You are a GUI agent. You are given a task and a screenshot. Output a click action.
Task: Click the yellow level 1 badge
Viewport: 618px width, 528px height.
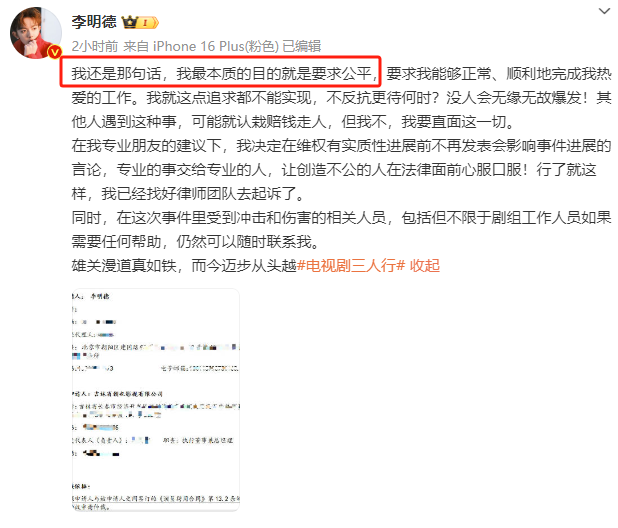pyautogui.click(x=148, y=22)
